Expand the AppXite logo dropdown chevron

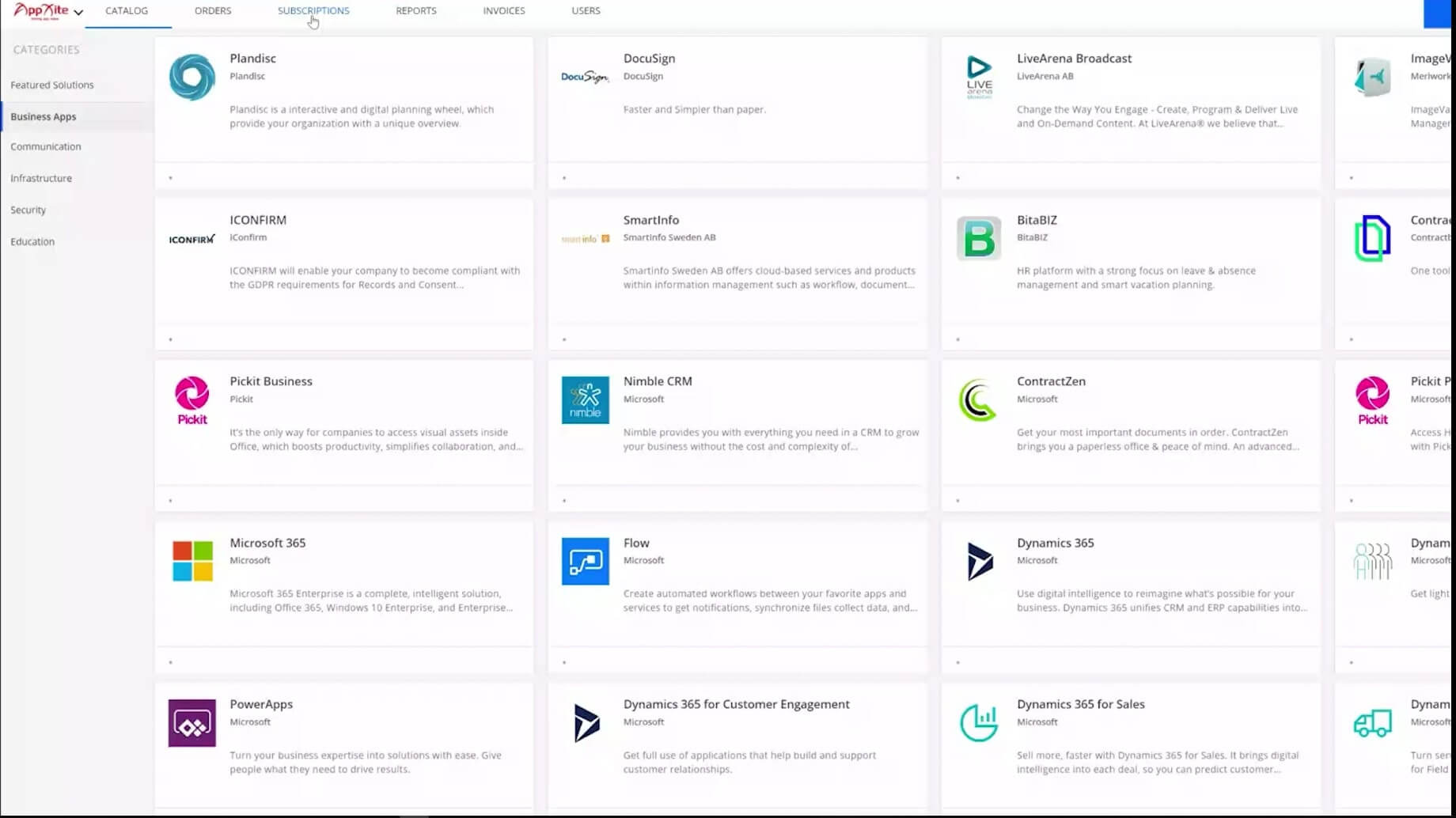(78, 12)
